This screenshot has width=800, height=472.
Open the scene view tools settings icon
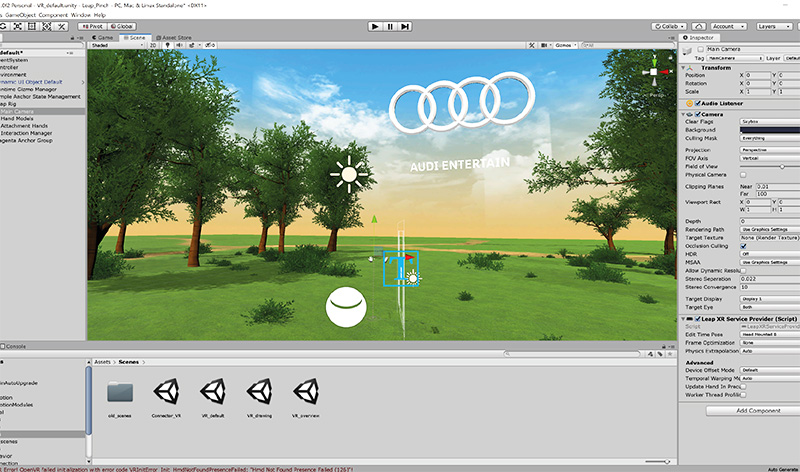(x=532, y=45)
